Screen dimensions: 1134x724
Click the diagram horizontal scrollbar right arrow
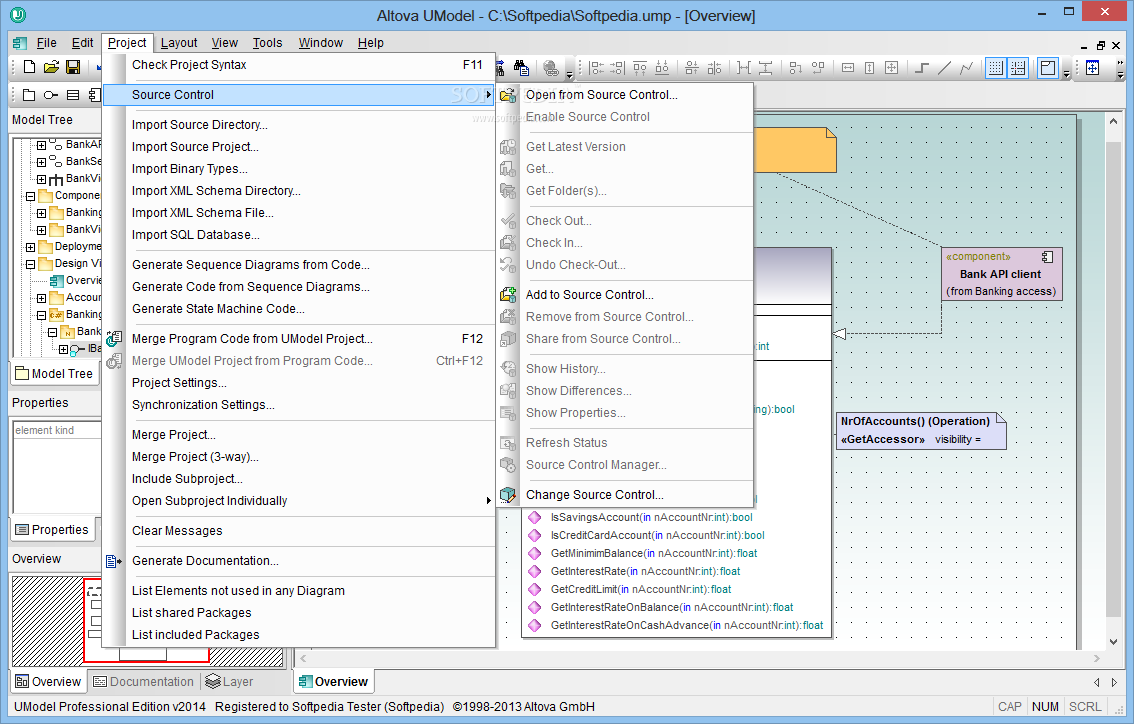pyautogui.click(x=1097, y=658)
